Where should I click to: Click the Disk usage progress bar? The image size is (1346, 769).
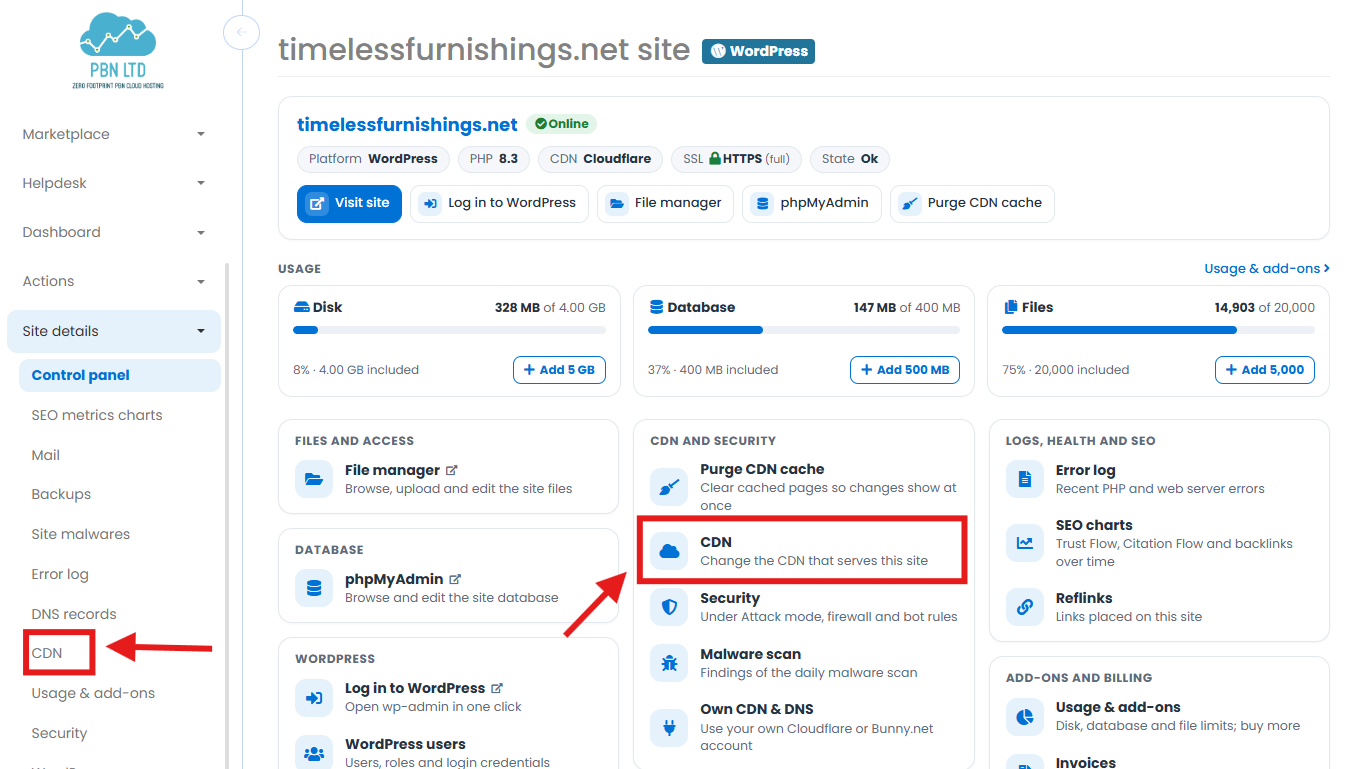pos(449,330)
